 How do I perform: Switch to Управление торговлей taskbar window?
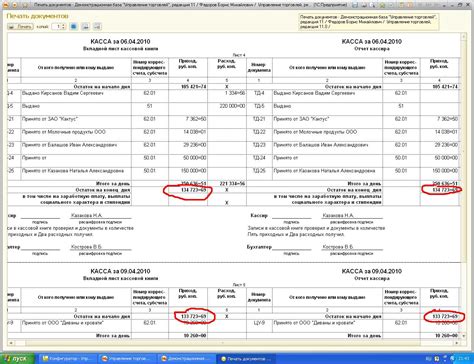128,359
